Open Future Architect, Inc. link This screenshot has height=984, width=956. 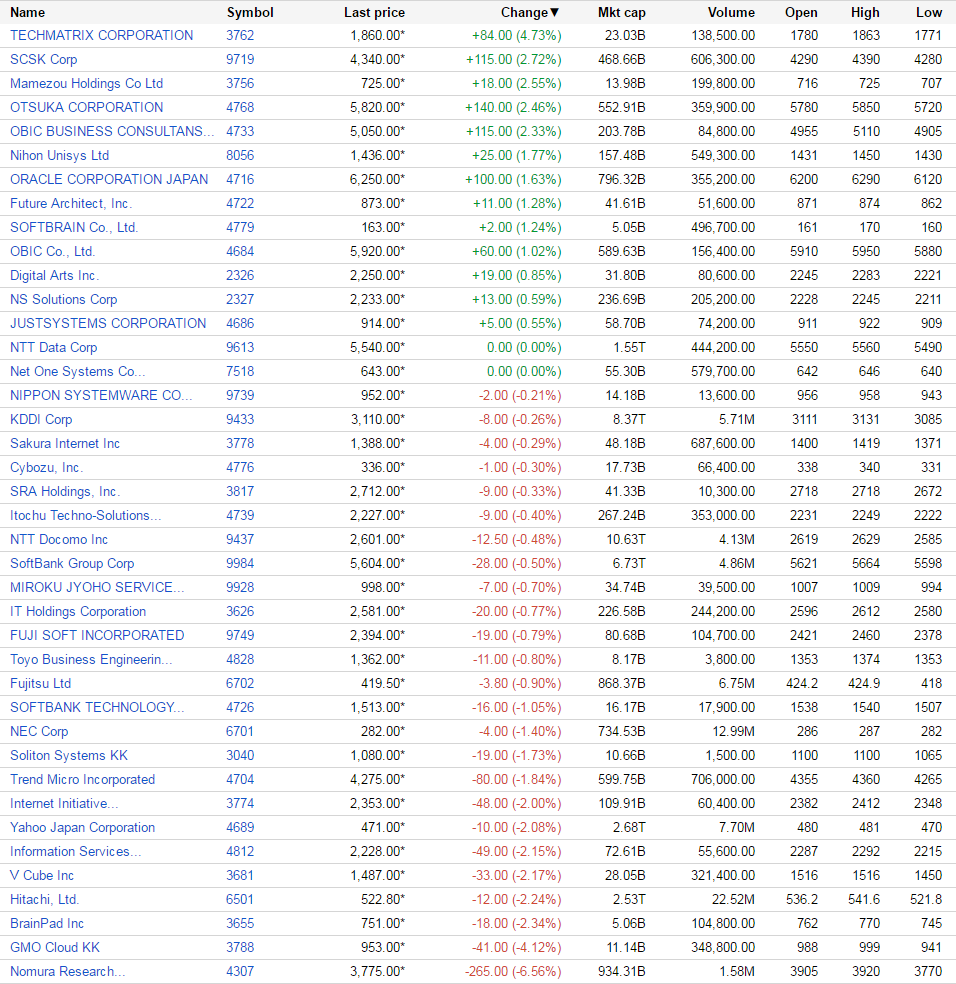pyautogui.click(x=71, y=203)
